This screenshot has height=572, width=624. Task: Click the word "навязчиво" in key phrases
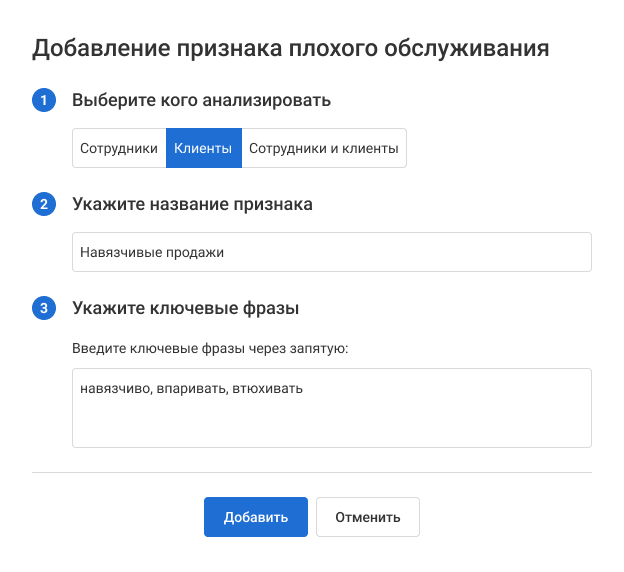click(x=115, y=389)
